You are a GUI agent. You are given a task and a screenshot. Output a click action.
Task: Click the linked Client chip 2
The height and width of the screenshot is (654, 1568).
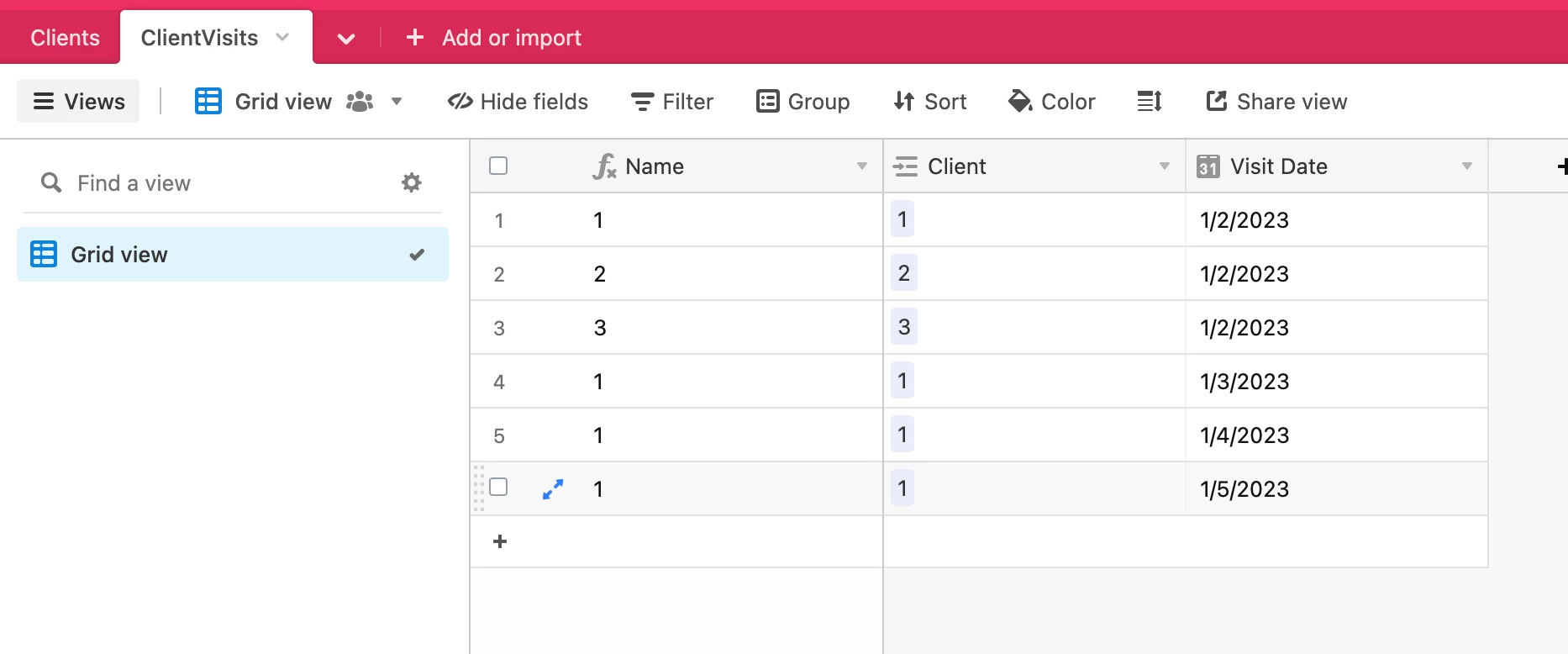(x=904, y=273)
